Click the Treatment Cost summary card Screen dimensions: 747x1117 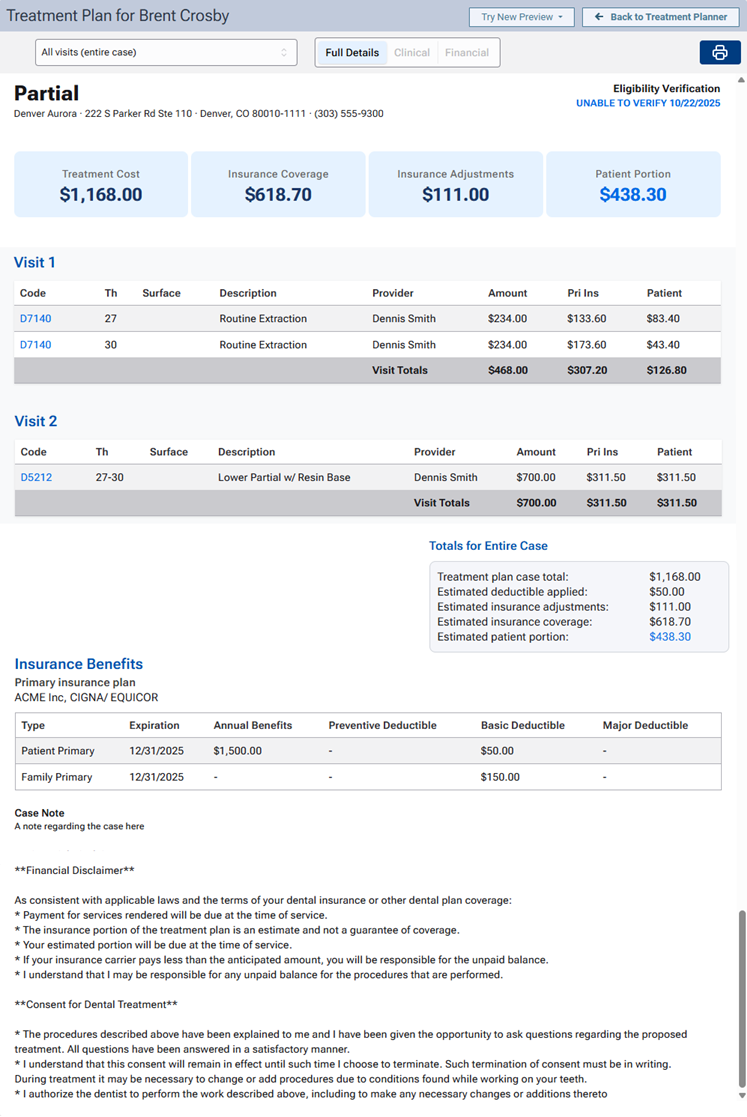click(101, 185)
